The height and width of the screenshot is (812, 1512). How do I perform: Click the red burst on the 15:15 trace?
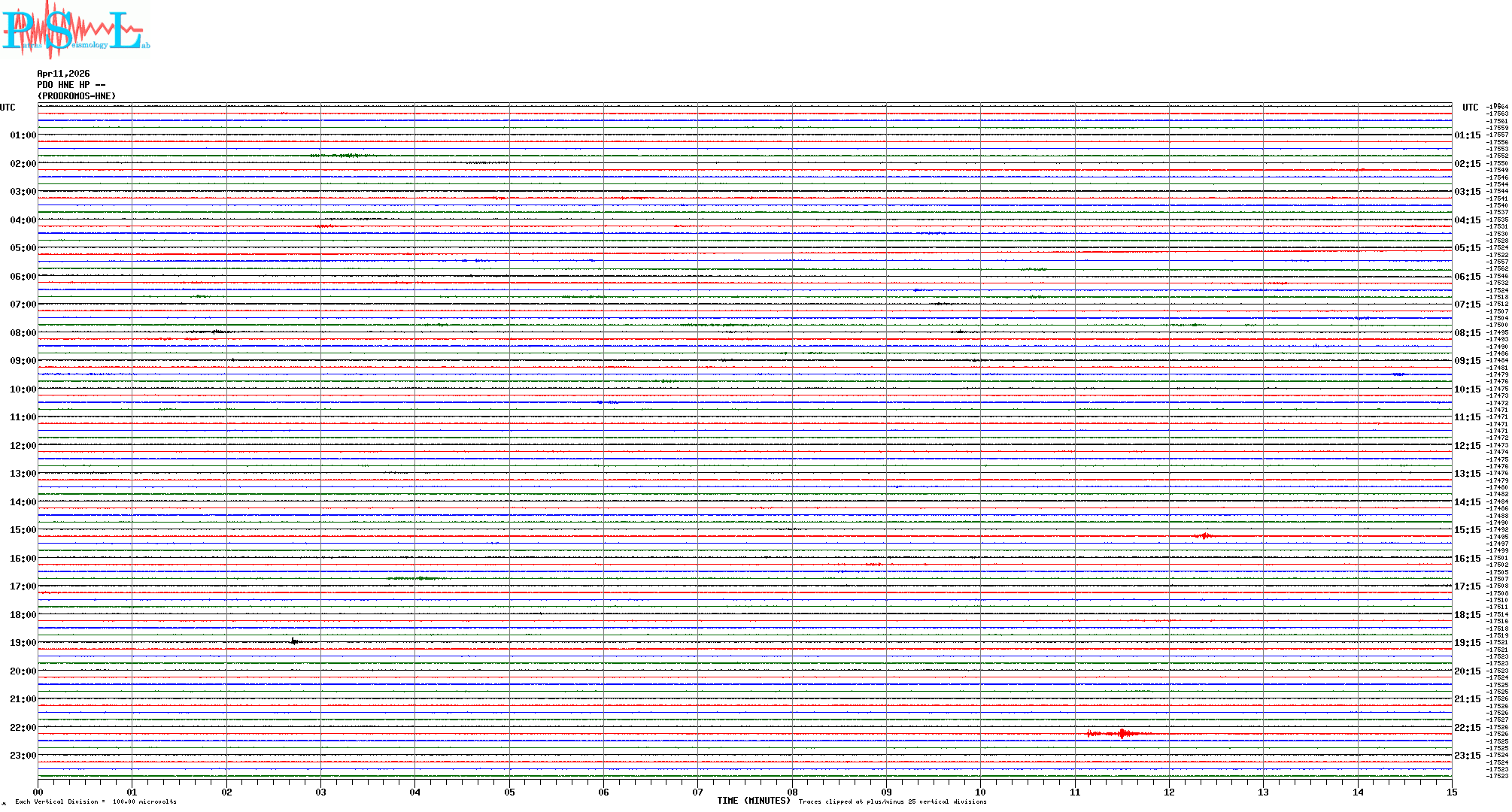pos(1204,536)
